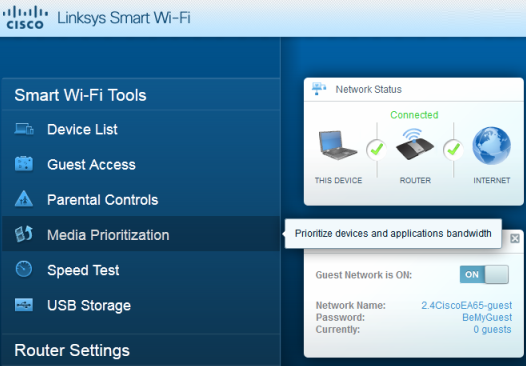Toggle the Guest Network ON switch
526x366 pixels.
click(484, 274)
